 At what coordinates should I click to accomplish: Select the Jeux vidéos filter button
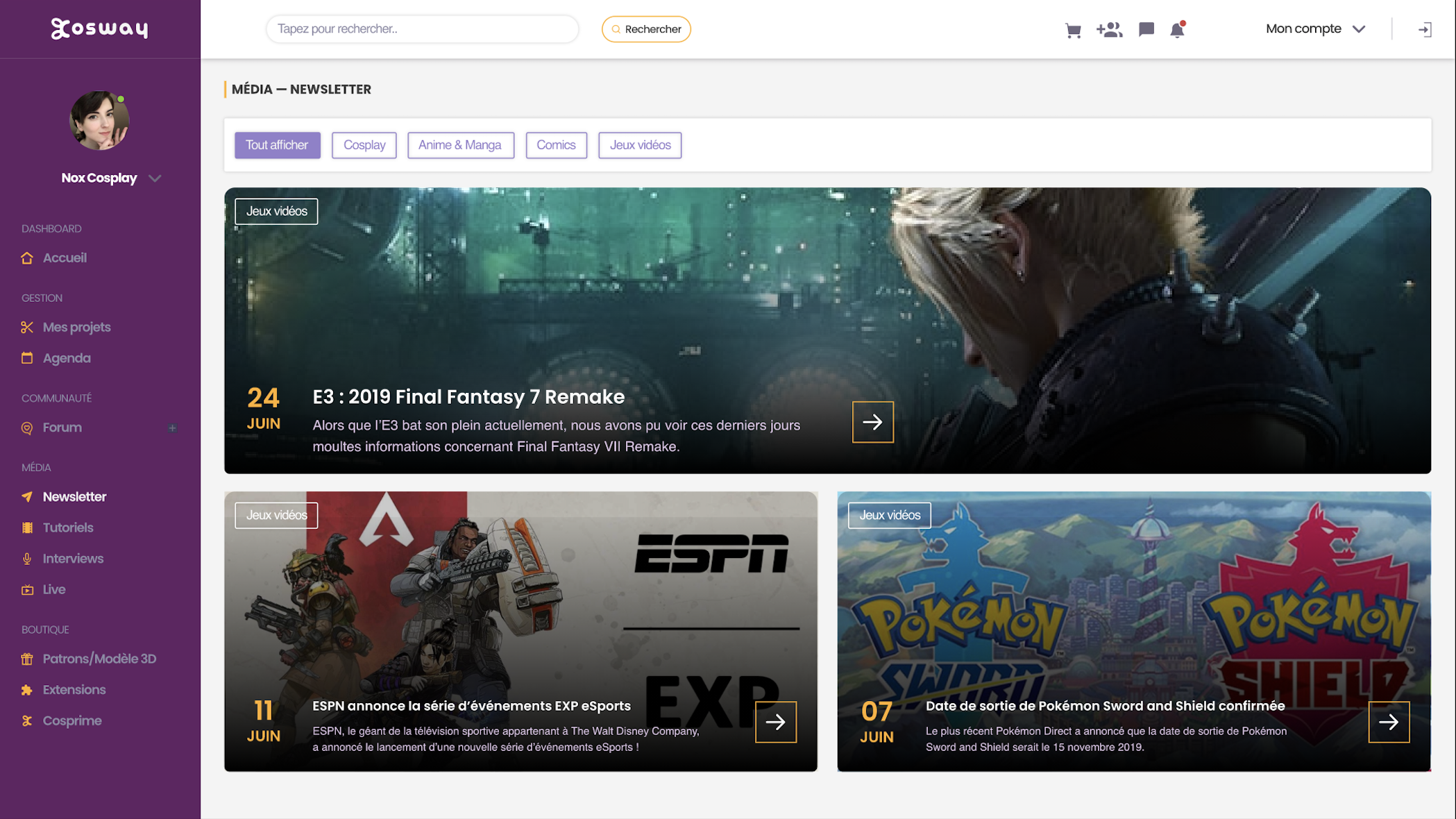click(x=639, y=145)
